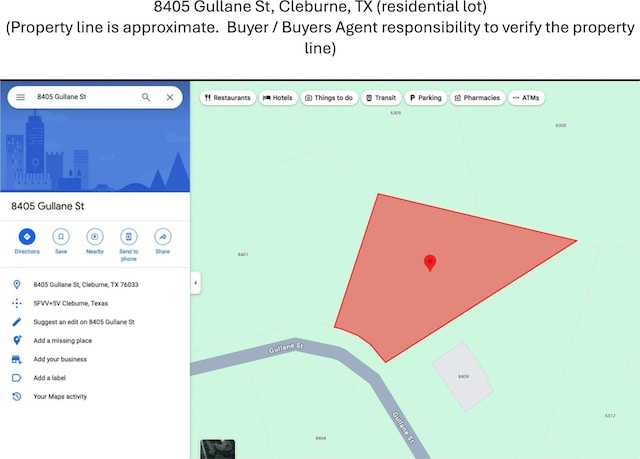
Task: Click the storefront business icon
Action: tap(17, 359)
